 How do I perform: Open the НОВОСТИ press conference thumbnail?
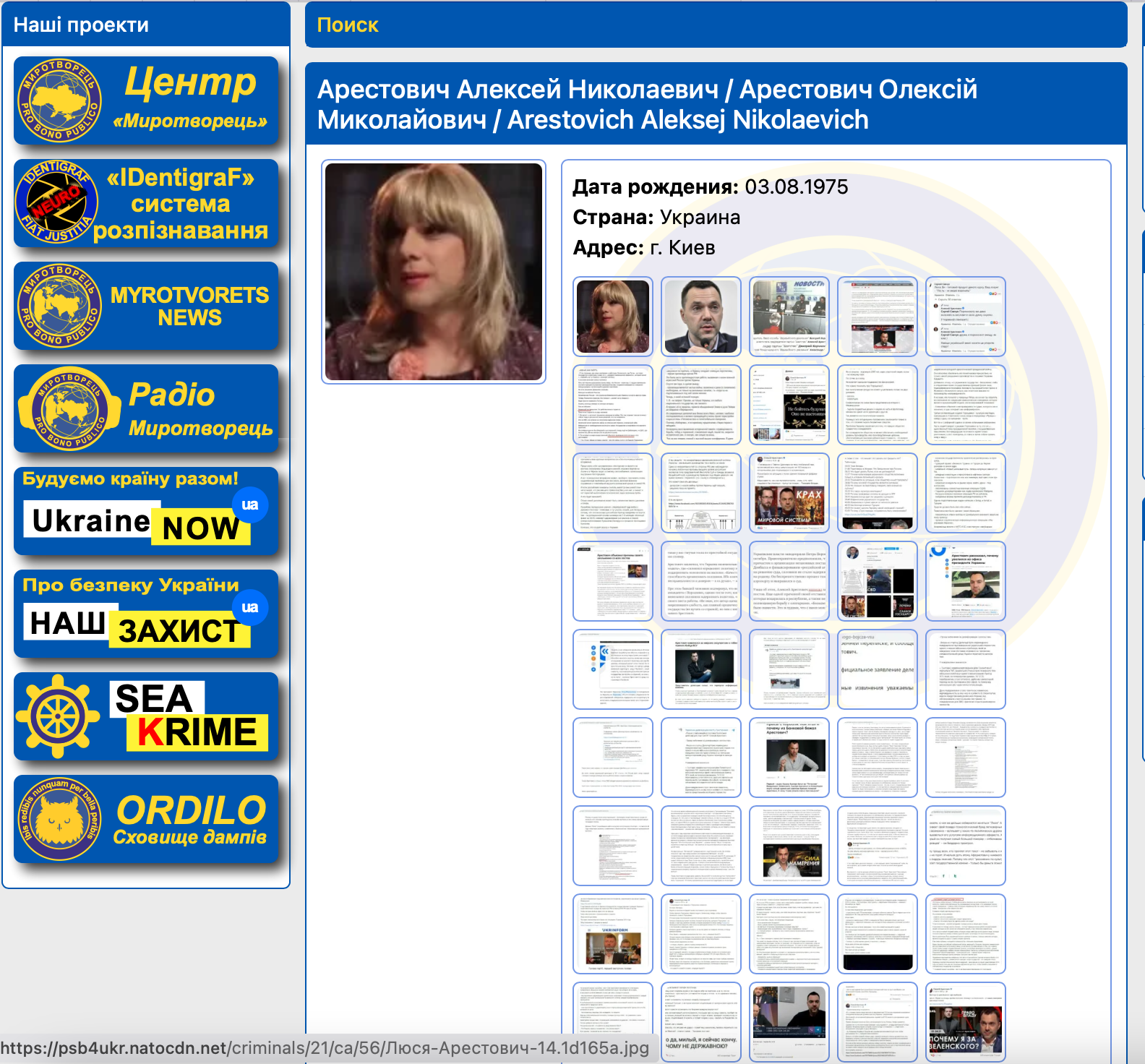coord(789,317)
